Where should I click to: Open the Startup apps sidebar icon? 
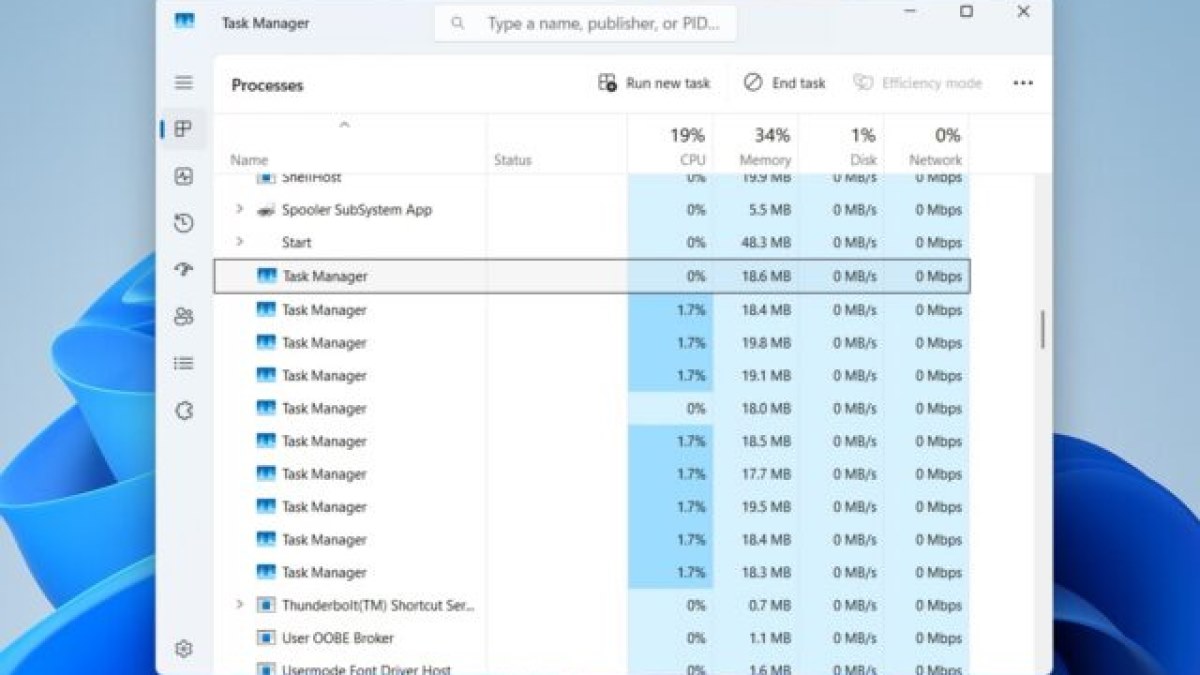(x=183, y=270)
